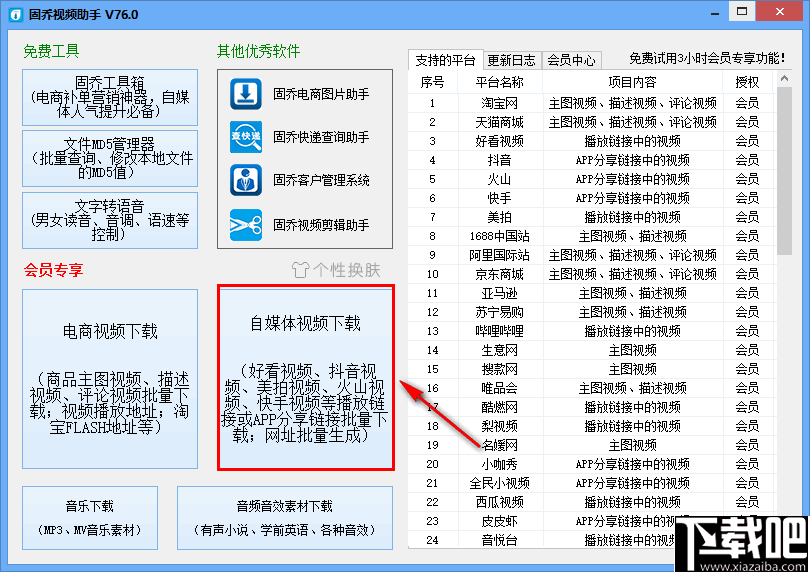The image size is (810, 572).
Task: Open 音乐下载 MP3、MV section
Action: coord(90,518)
